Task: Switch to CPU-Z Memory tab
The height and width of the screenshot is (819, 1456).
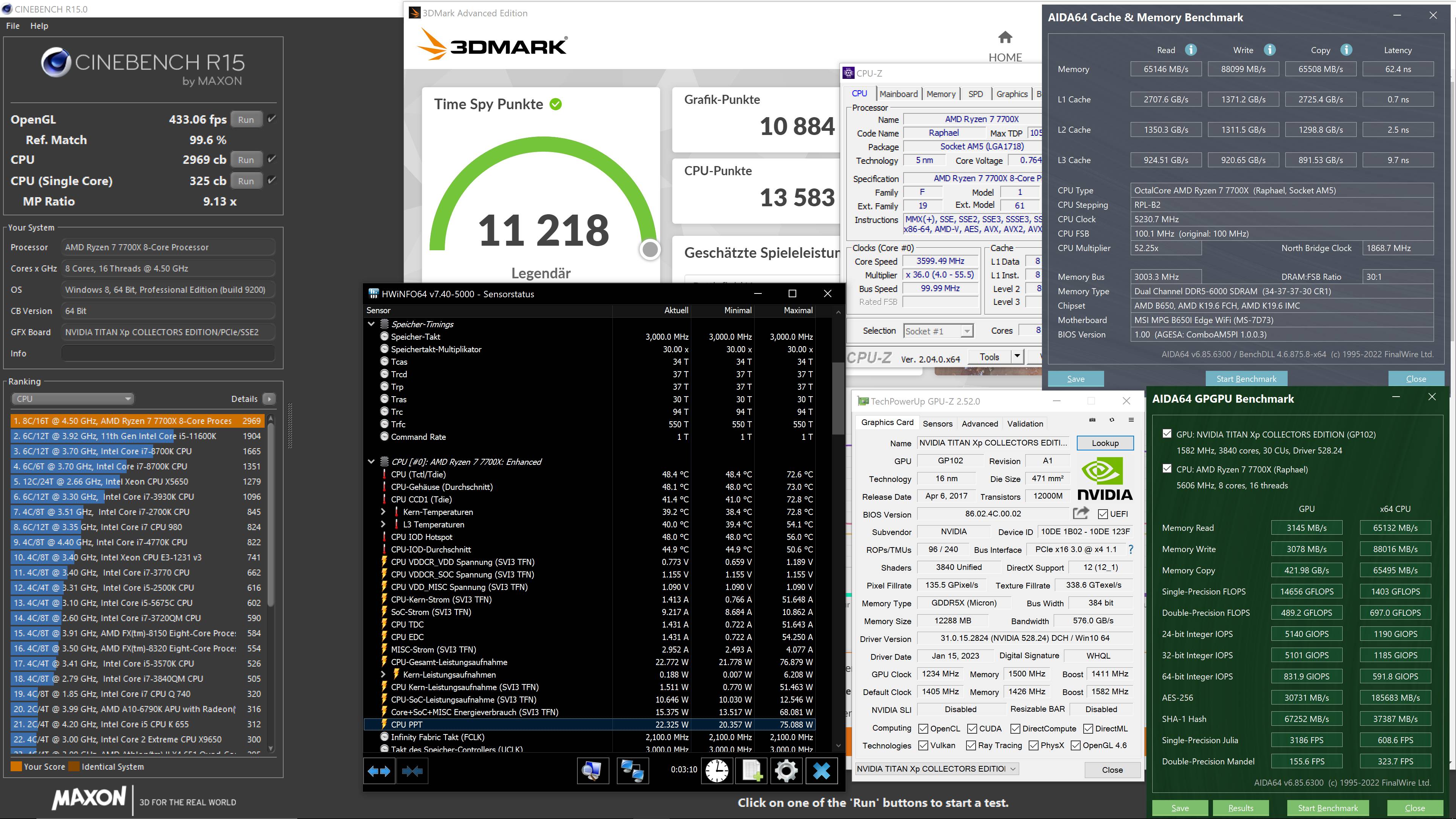Action: [940, 94]
